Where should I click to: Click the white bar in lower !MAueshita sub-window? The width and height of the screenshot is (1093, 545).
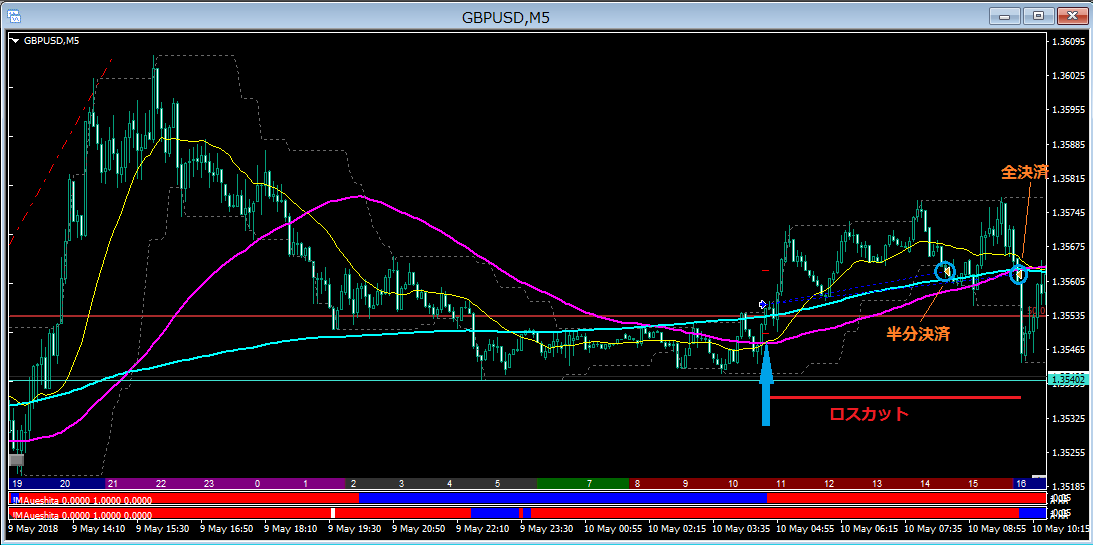tap(333, 513)
